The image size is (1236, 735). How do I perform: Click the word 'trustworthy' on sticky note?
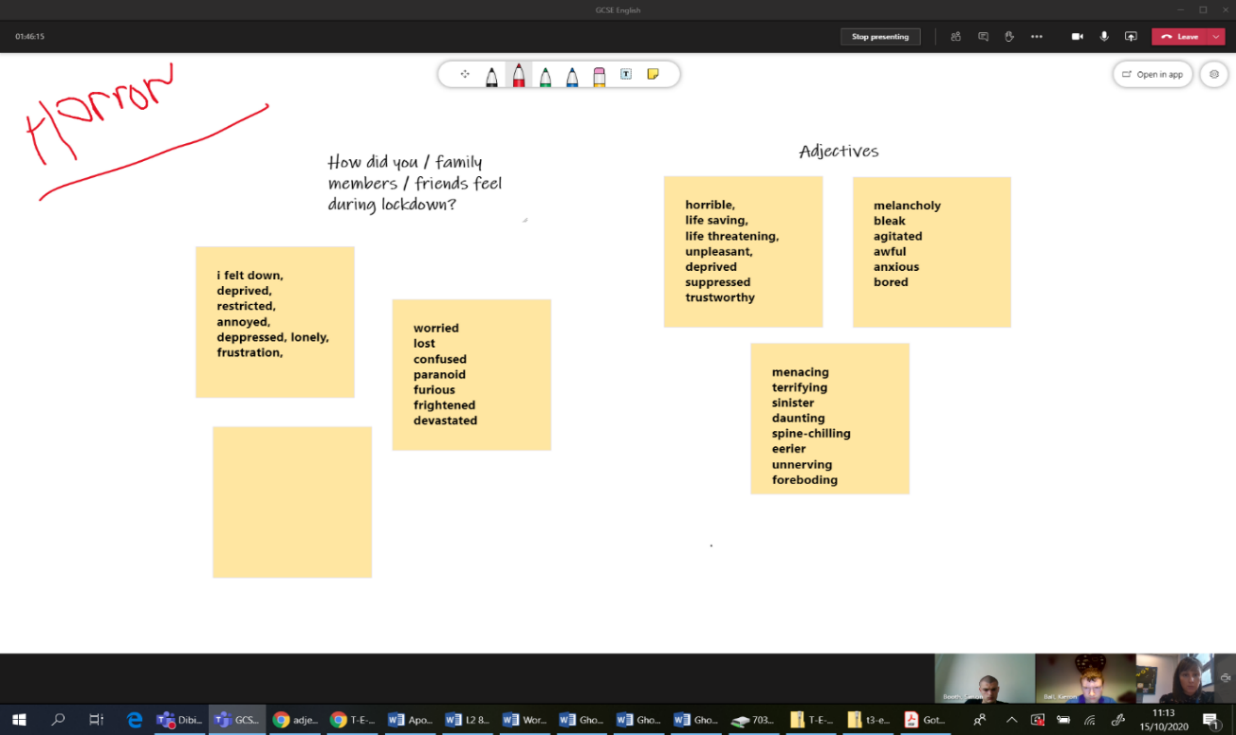[720, 298]
